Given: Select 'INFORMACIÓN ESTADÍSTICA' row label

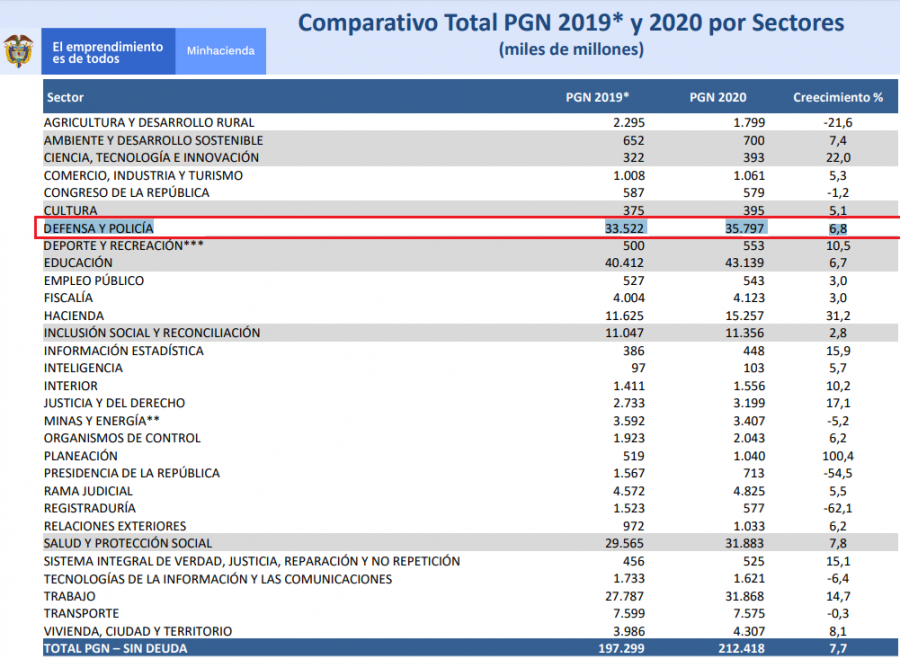Looking at the screenshot, I should pyautogui.click(x=123, y=351).
